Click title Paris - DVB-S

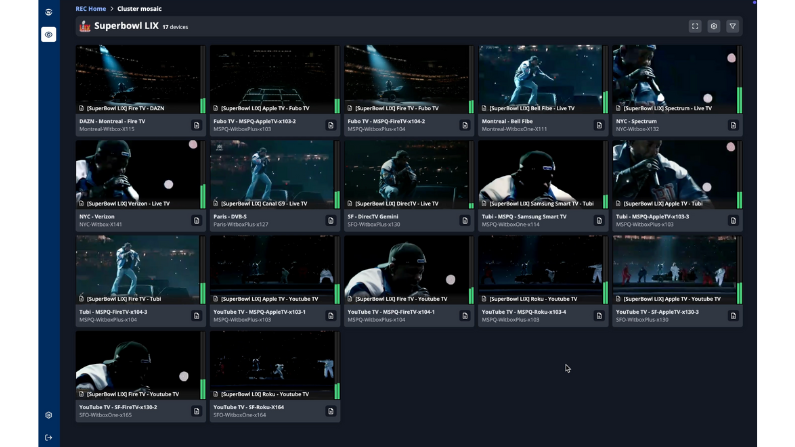[x=230, y=216]
